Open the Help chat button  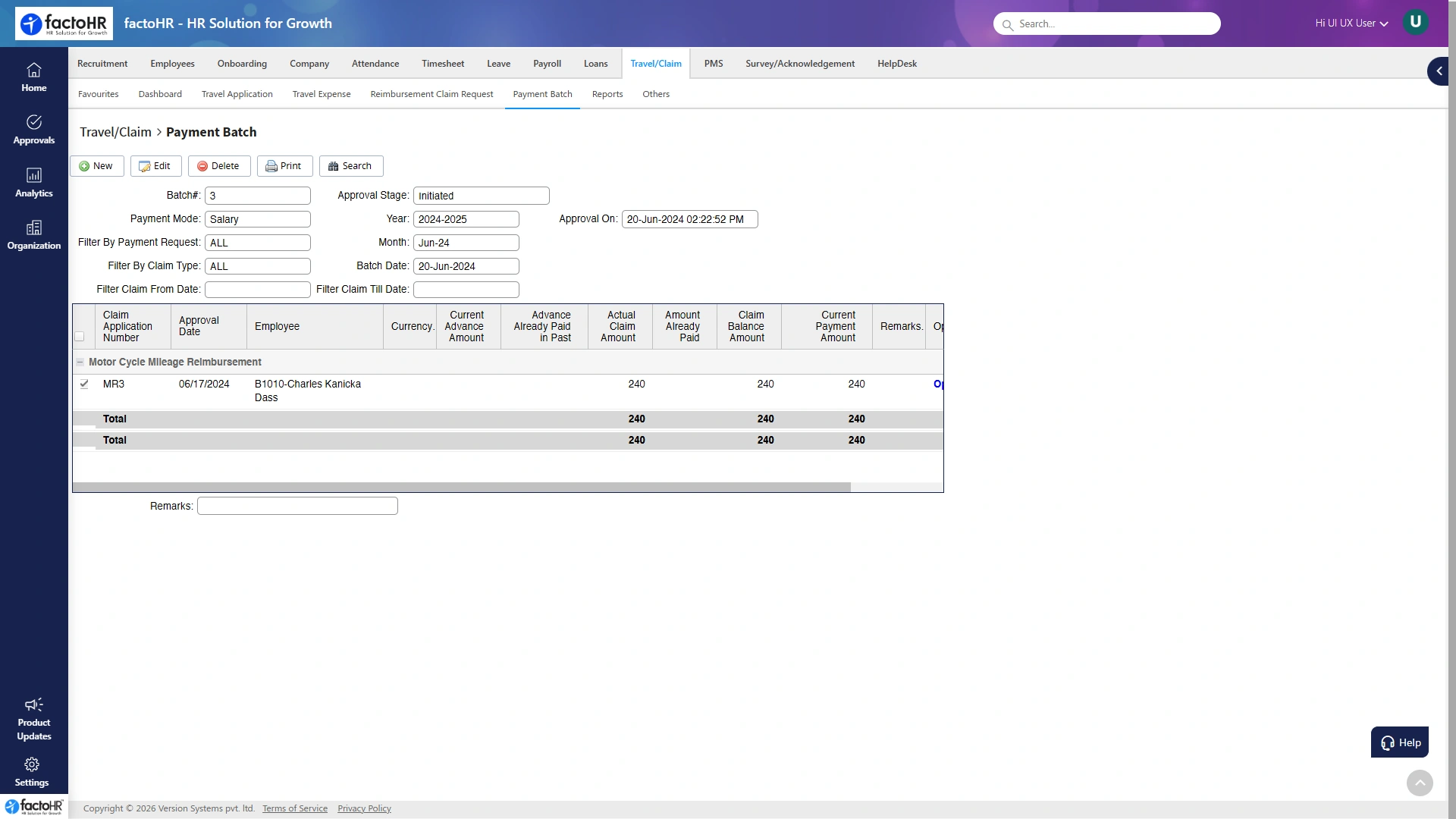click(x=1400, y=742)
